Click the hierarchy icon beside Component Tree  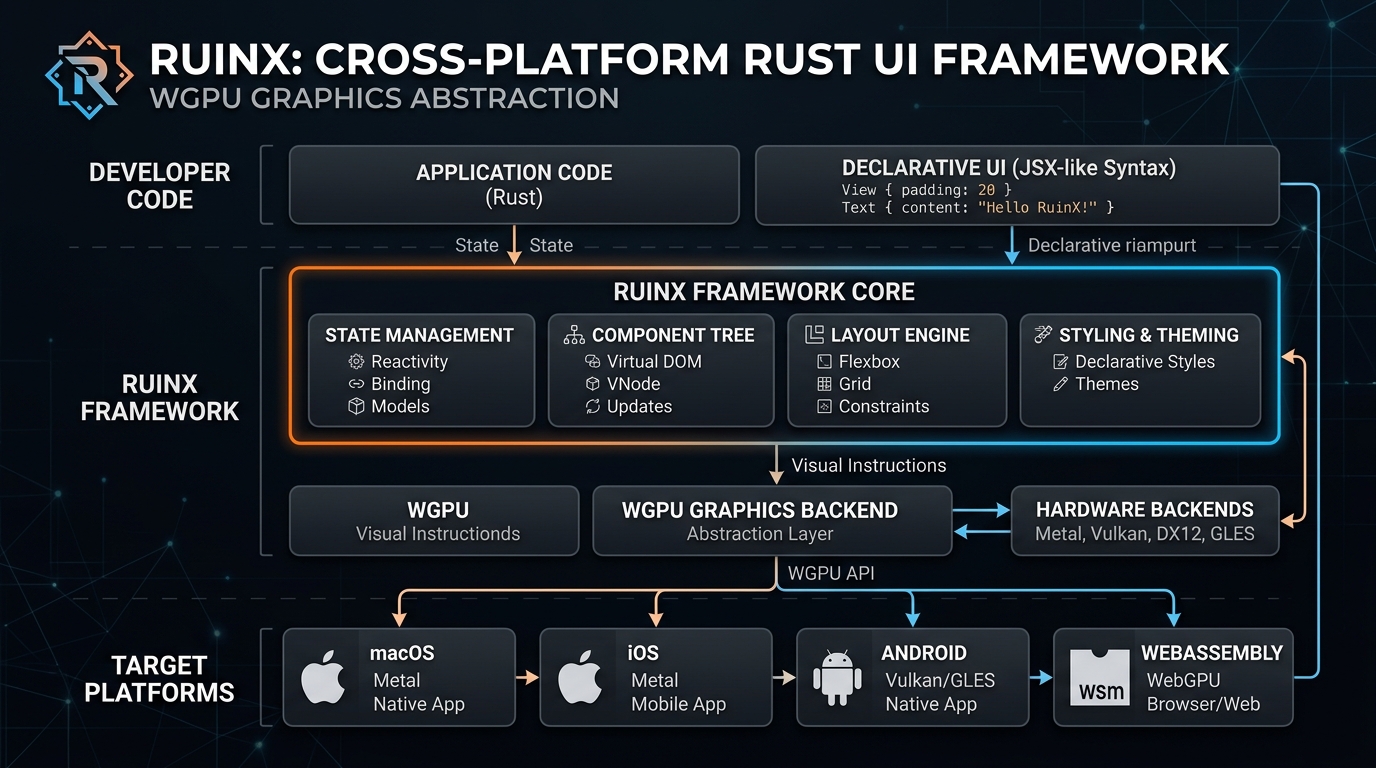click(x=574, y=335)
